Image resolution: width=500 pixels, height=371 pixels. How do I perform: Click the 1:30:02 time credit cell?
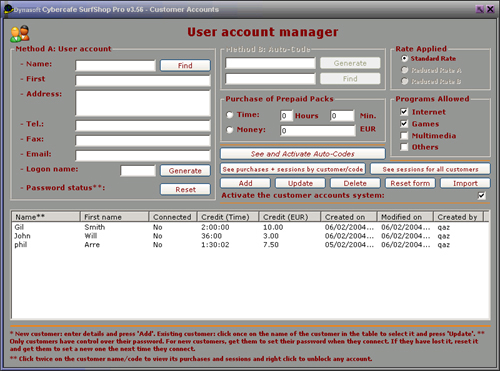tap(215, 245)
